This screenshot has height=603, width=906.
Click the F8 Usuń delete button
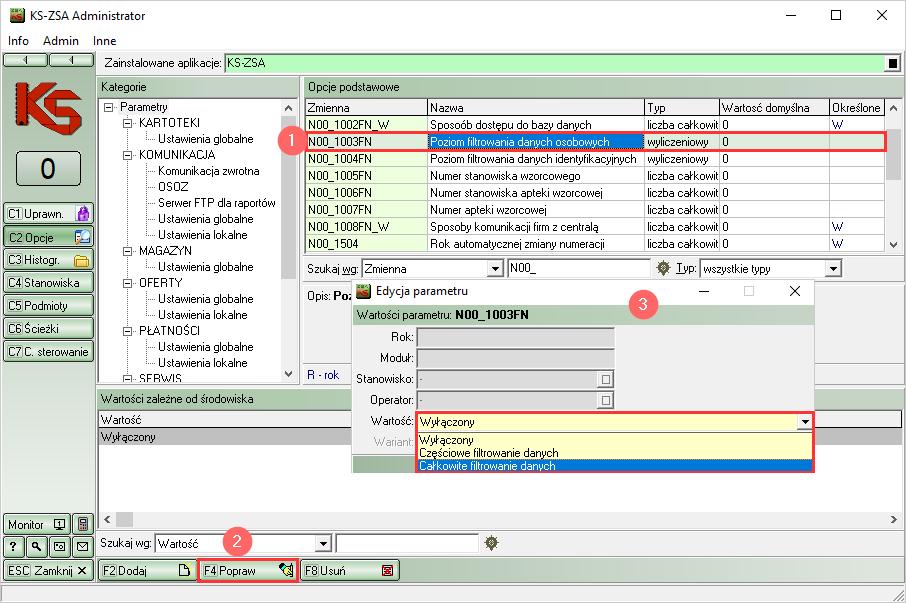pos(349,571)
